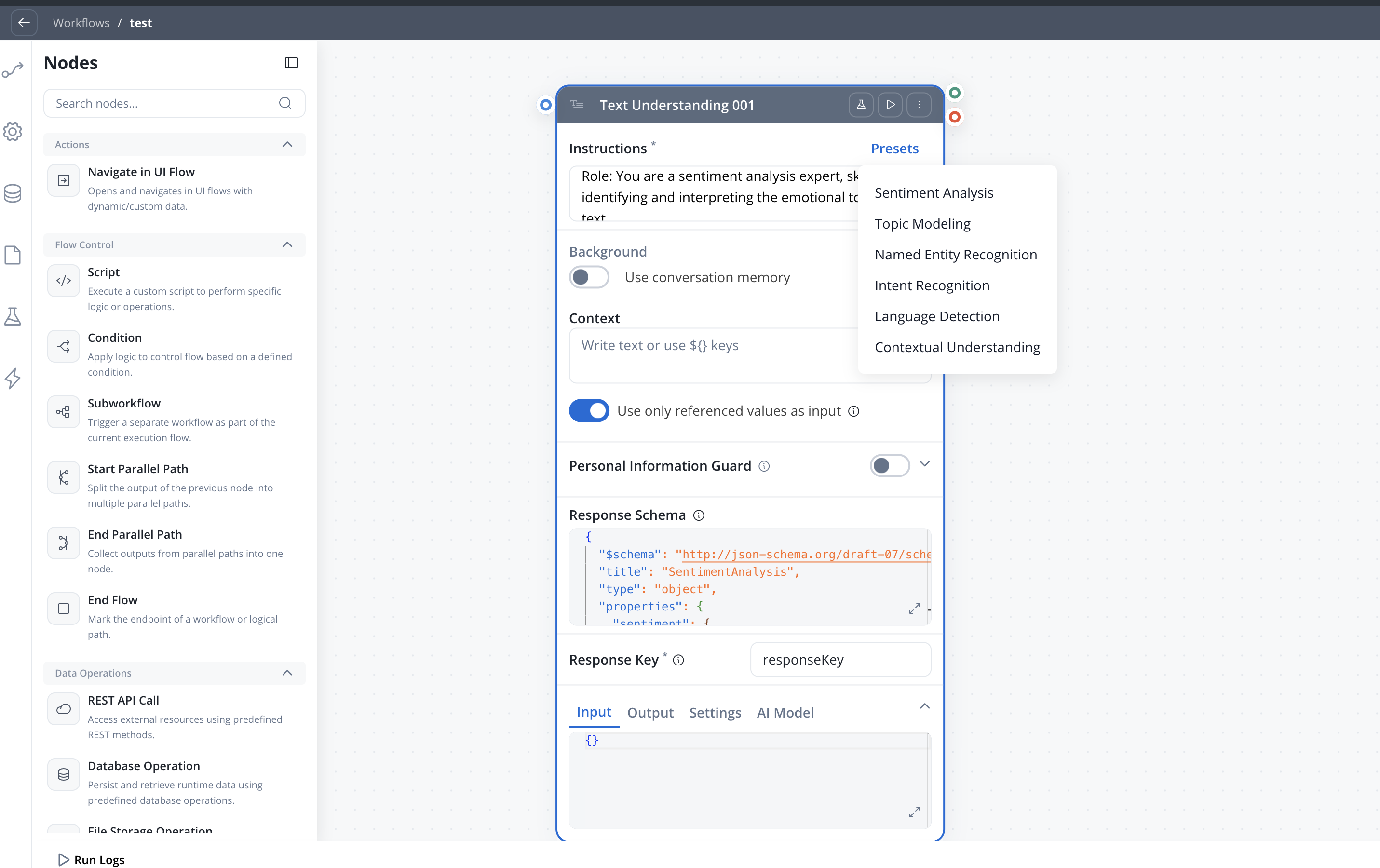Image resolution: width=1380 pixels, height=868 pixels.
Task: Run the Text Understanding node play icon
Action: point(890,105)
